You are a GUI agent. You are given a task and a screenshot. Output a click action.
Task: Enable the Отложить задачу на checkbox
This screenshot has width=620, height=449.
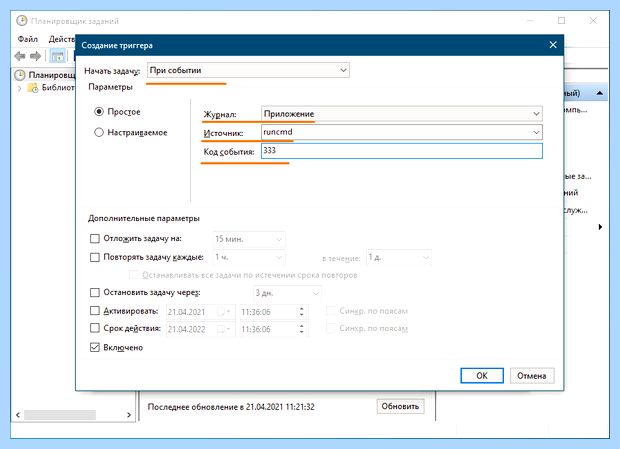[95, 239]
